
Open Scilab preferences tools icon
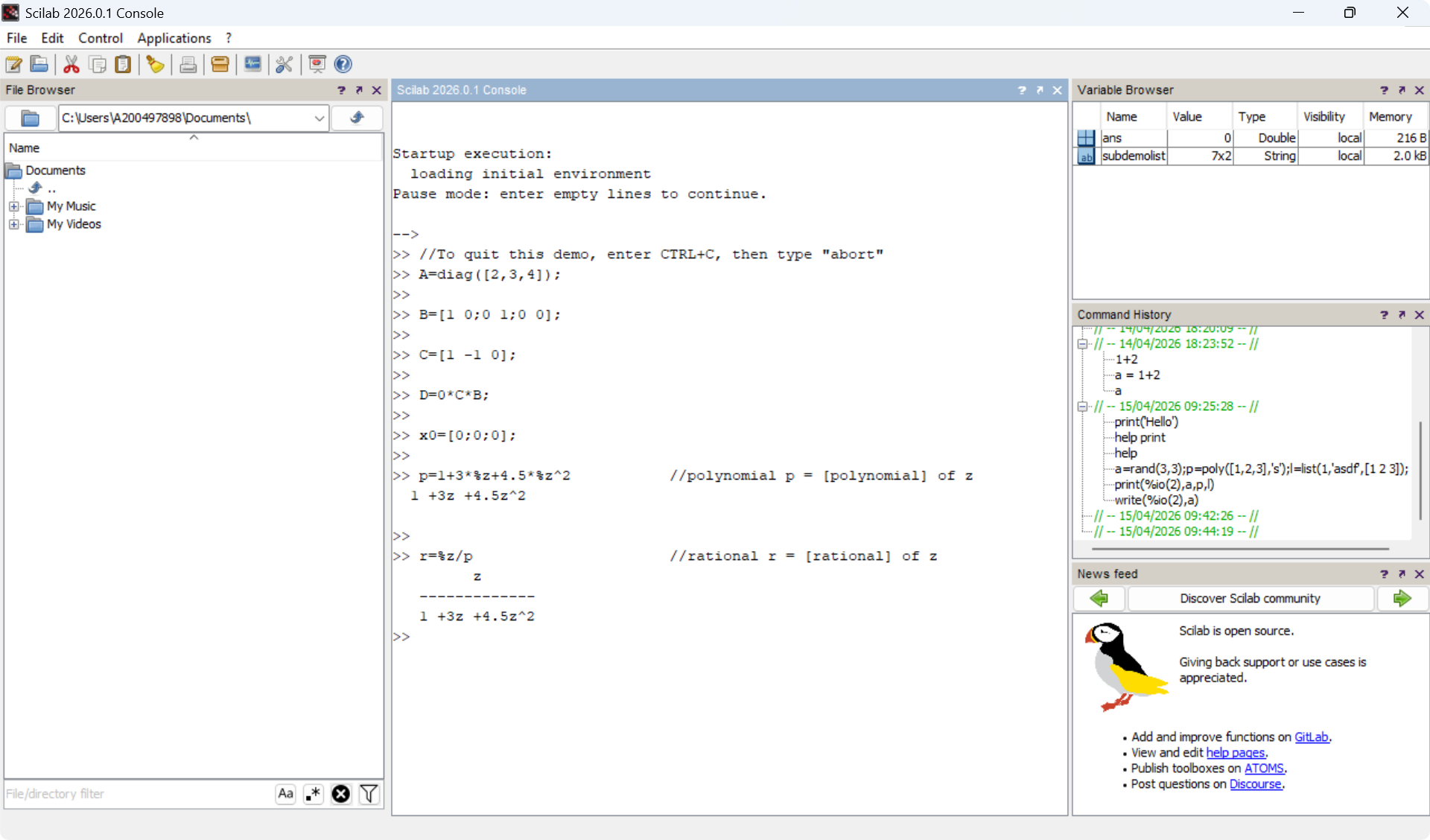click(x=284, y=64)
